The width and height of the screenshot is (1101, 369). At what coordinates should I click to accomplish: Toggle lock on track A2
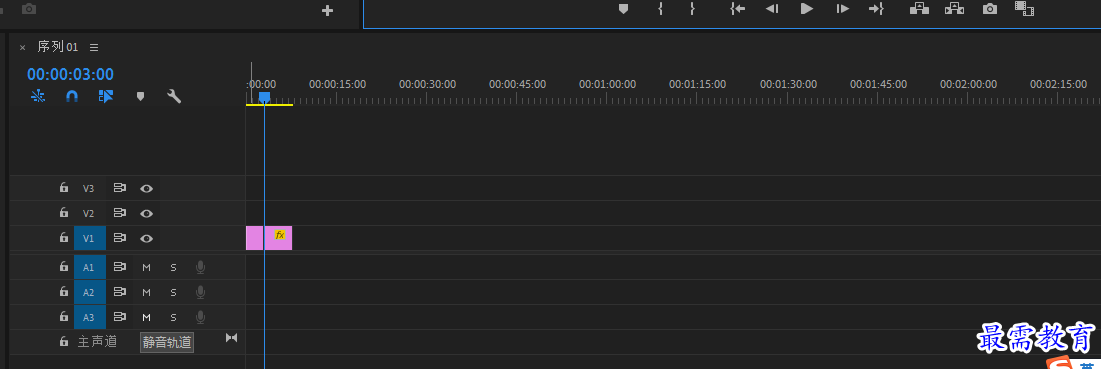click(x=64, y=292)
